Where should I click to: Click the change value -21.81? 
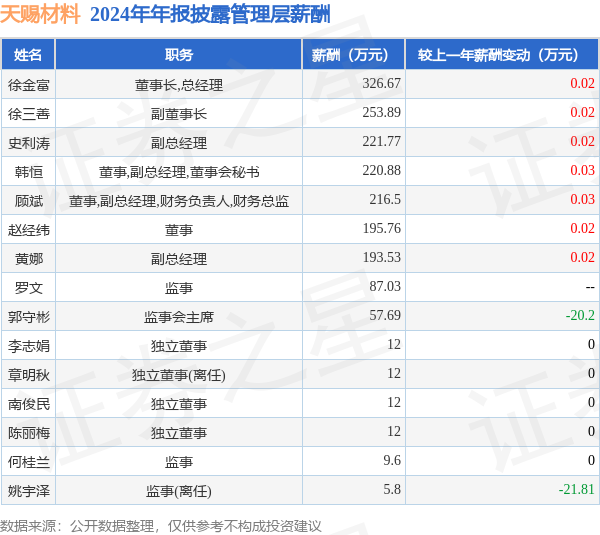[x=577, y=489]
